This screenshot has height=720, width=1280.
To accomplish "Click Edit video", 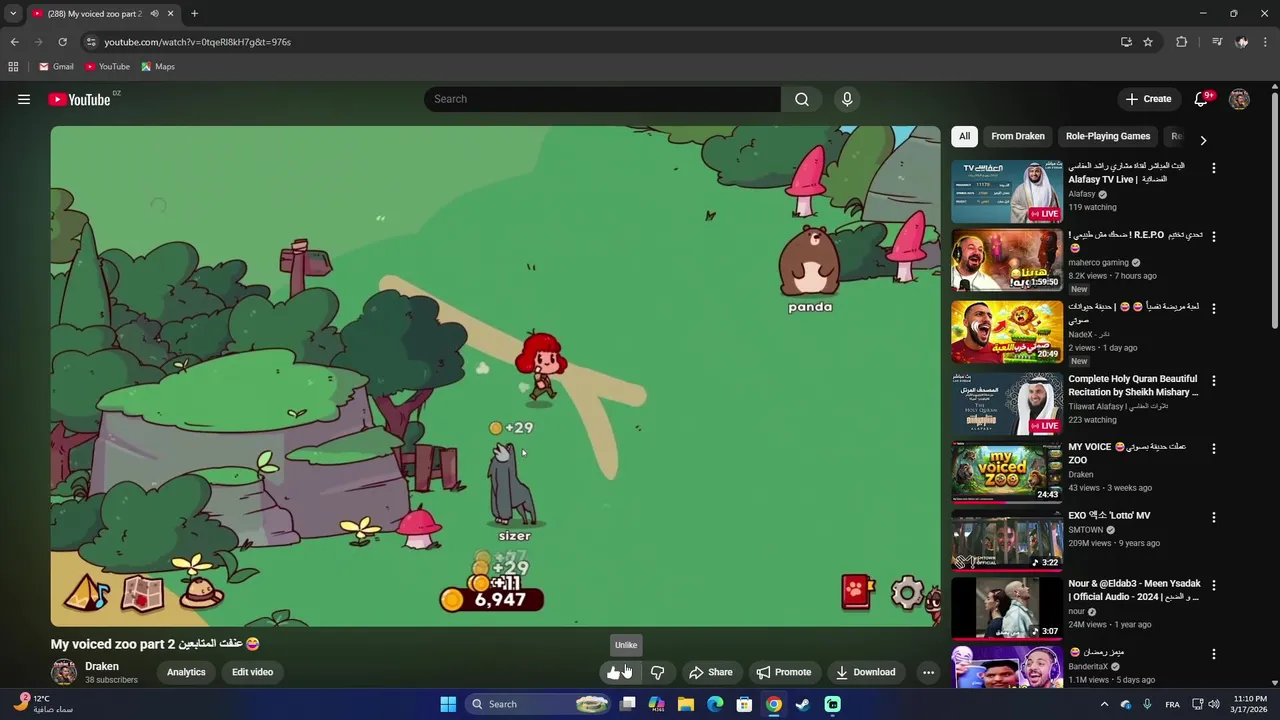I will tap(252, 672).
